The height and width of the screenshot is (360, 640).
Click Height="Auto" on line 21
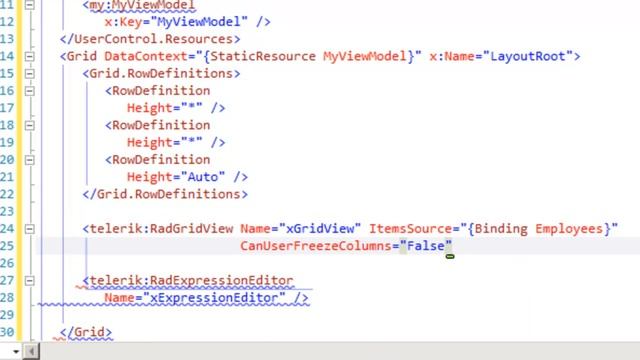point(176,177)
